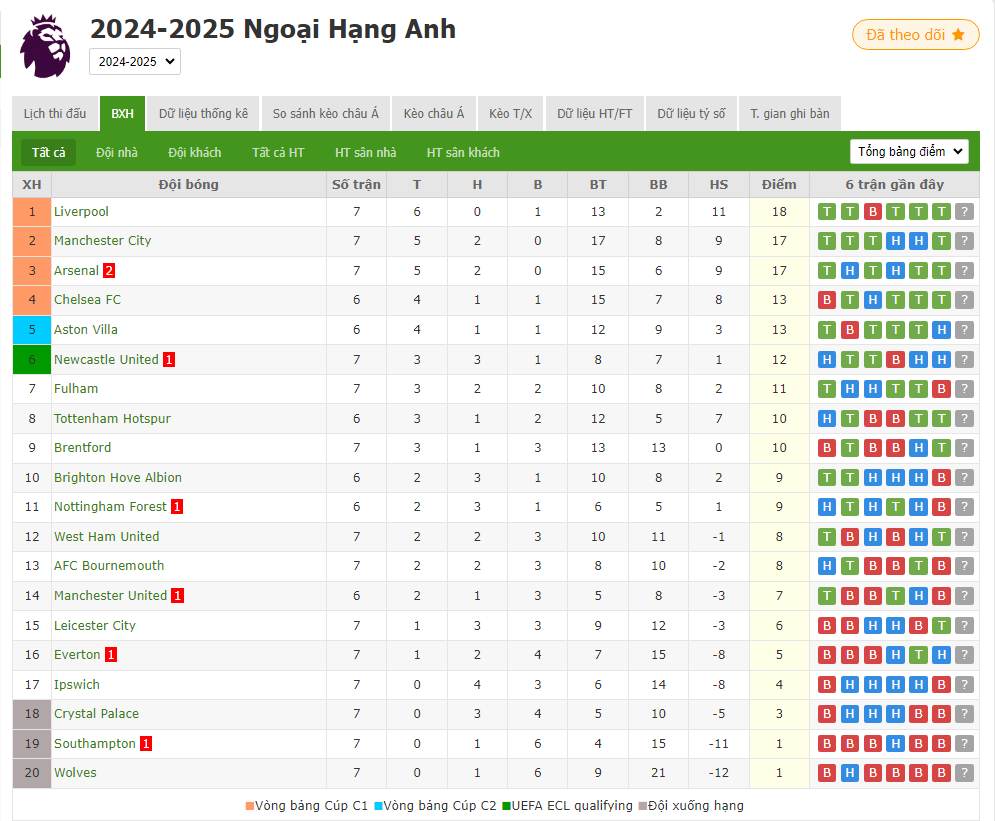
Task: Click the red B icon in Liverpool's form
Action: tap(872, 212)
